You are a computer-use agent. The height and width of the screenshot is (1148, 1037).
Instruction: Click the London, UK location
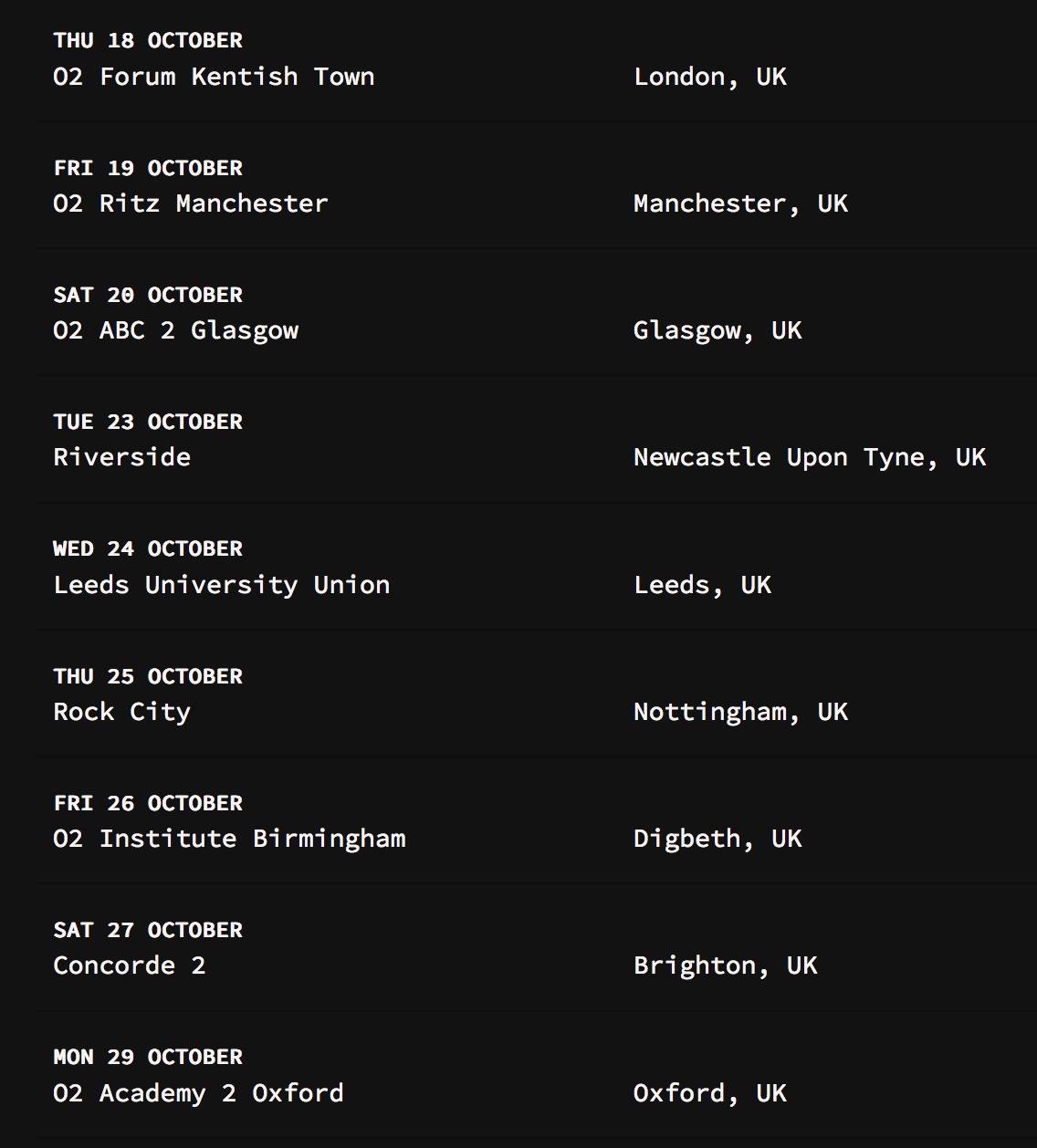tap(710, 77)
